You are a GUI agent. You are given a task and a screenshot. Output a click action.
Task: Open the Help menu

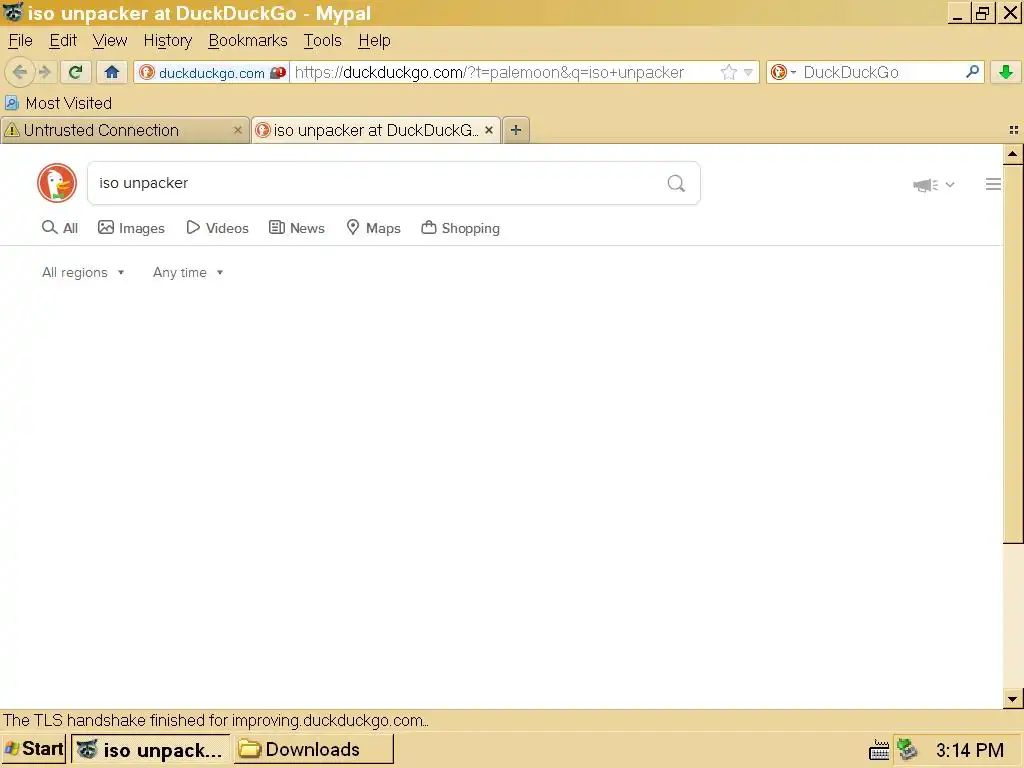(x=374, y=40)
